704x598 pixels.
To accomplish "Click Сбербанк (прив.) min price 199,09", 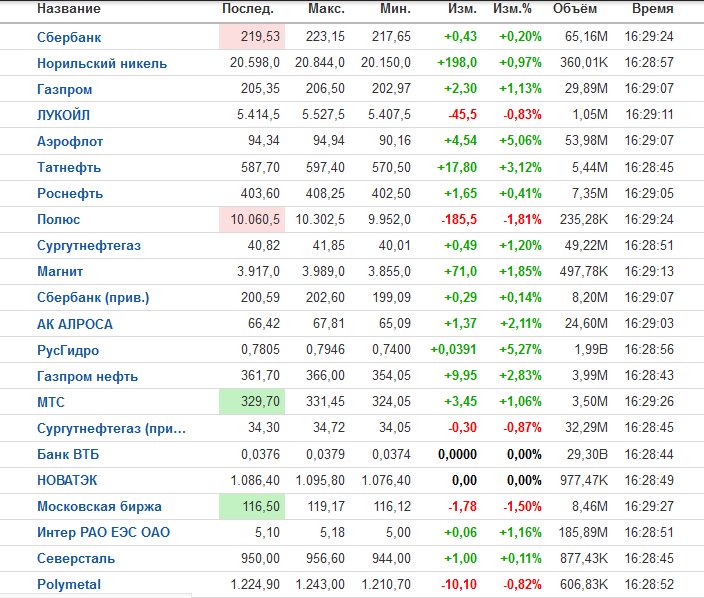I will click(391, 297).
